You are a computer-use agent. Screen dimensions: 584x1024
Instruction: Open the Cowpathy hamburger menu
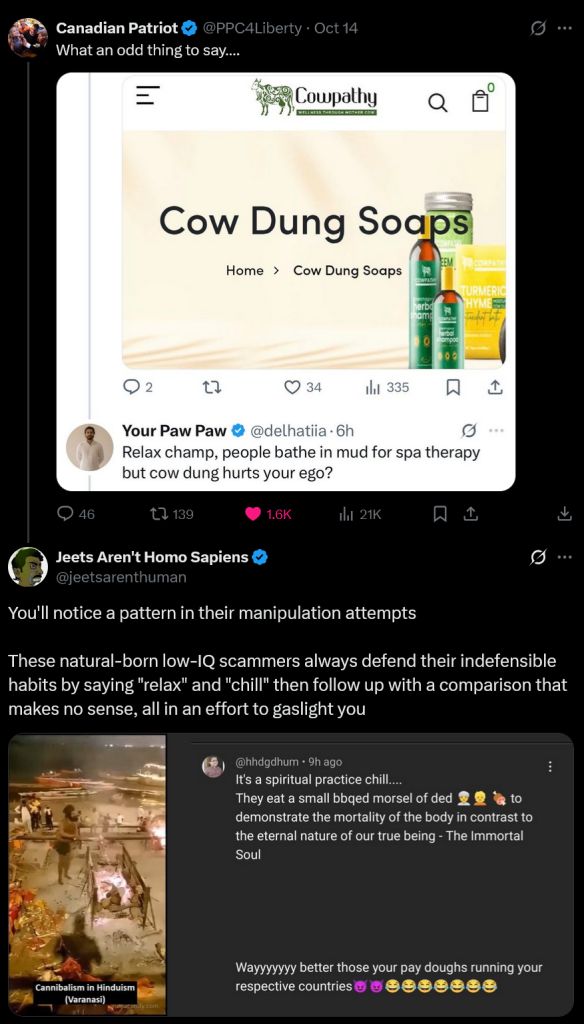147,95
